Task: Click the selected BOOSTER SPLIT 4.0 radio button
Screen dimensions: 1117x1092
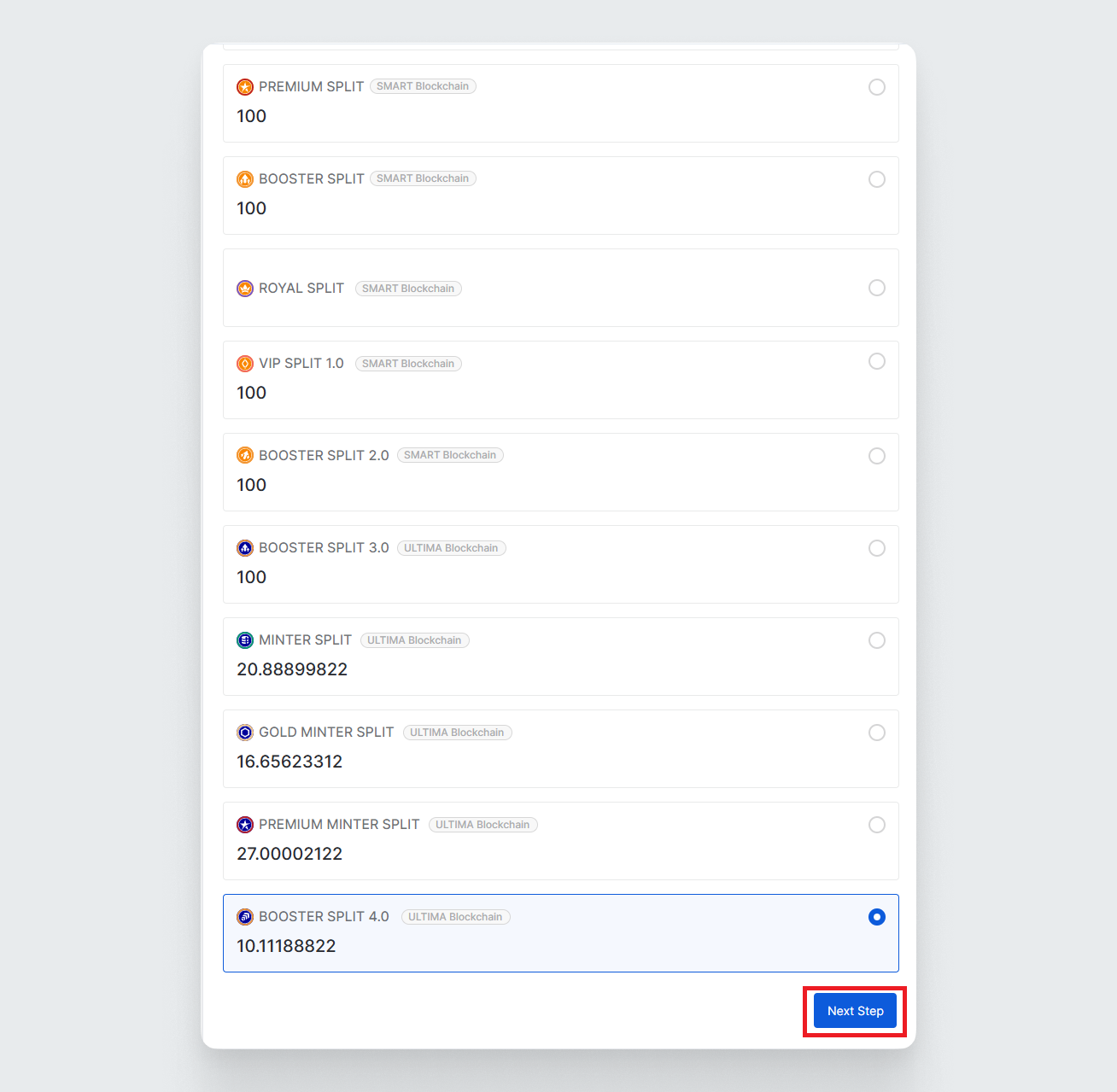Action: (877, 917)
